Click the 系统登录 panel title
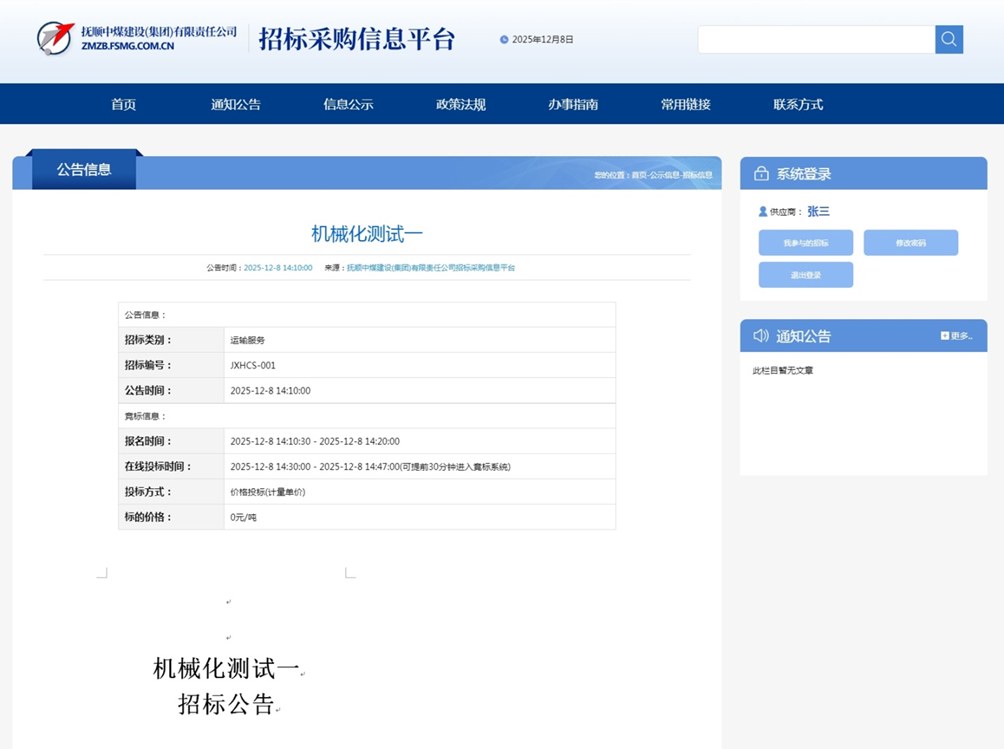Screen dimensions: 1004x749 coord(804,174)
